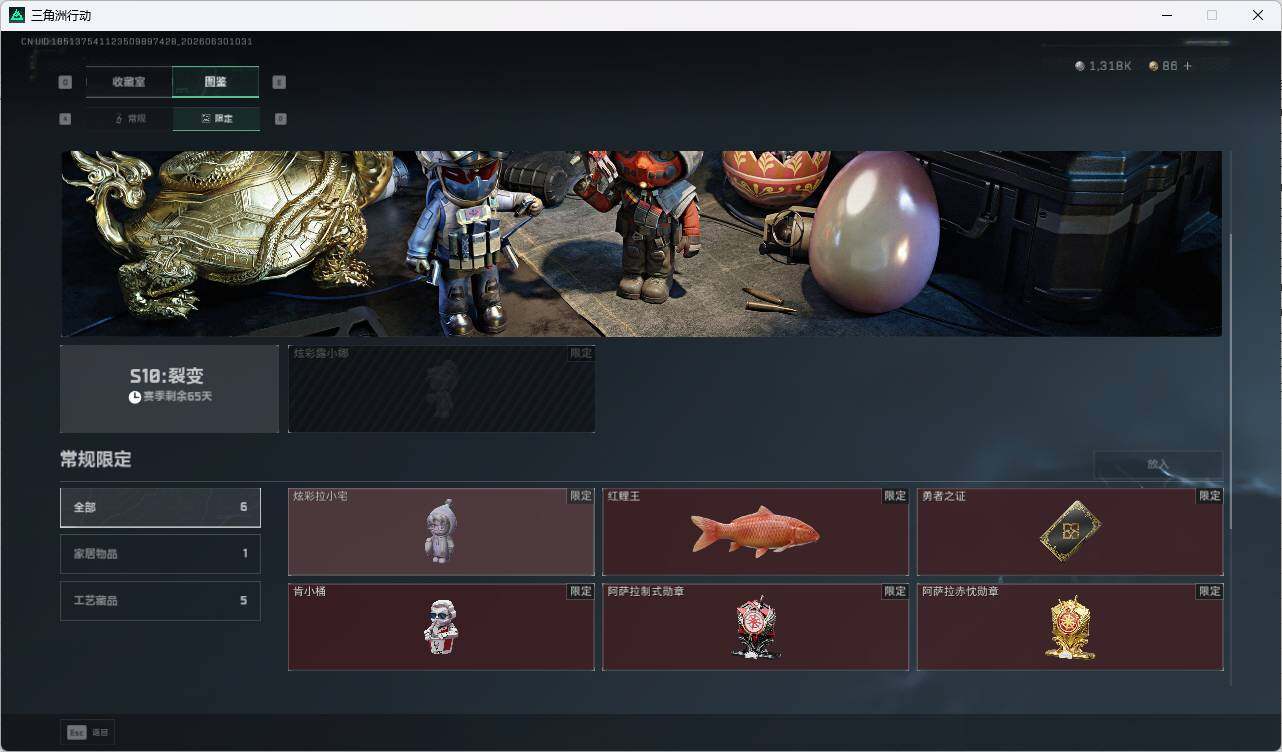This screenshot has height=752, width=1282.
Task: Click the E key hint right of 图鉴
Action: (x=279, y=83)
